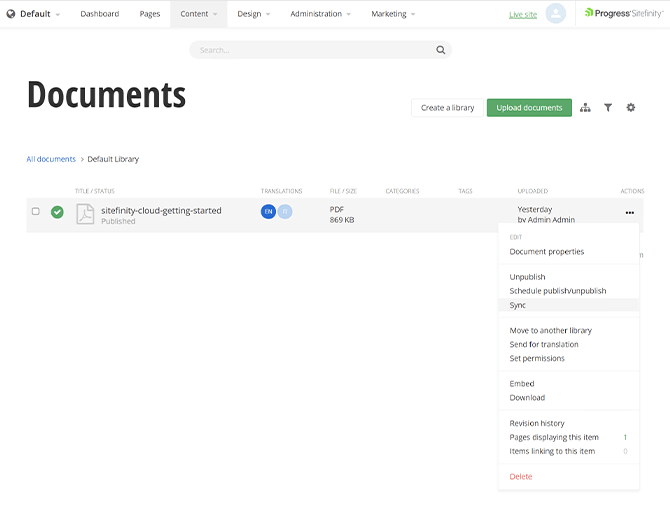The height and width of the screenshot is (510, 670).
Task: Open the library hierarchy tree icon
Action: pos(585,108)
